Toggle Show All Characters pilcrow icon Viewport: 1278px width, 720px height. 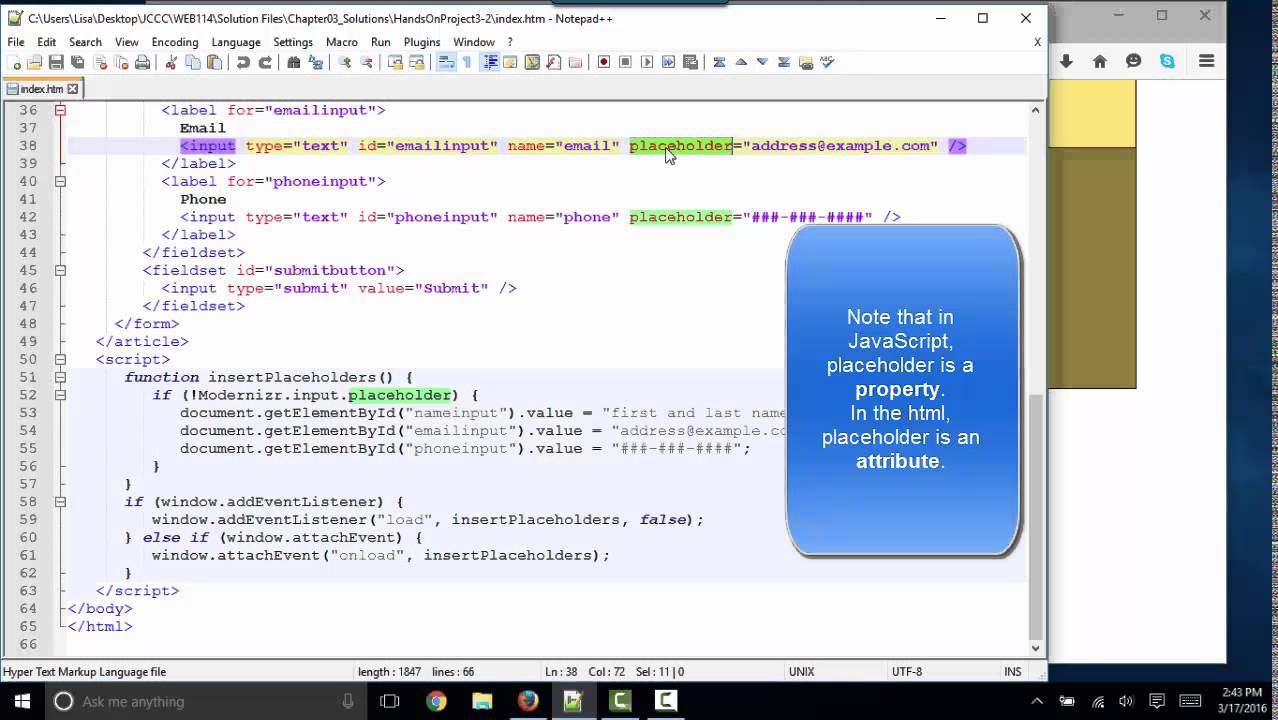tap(467, 62)
